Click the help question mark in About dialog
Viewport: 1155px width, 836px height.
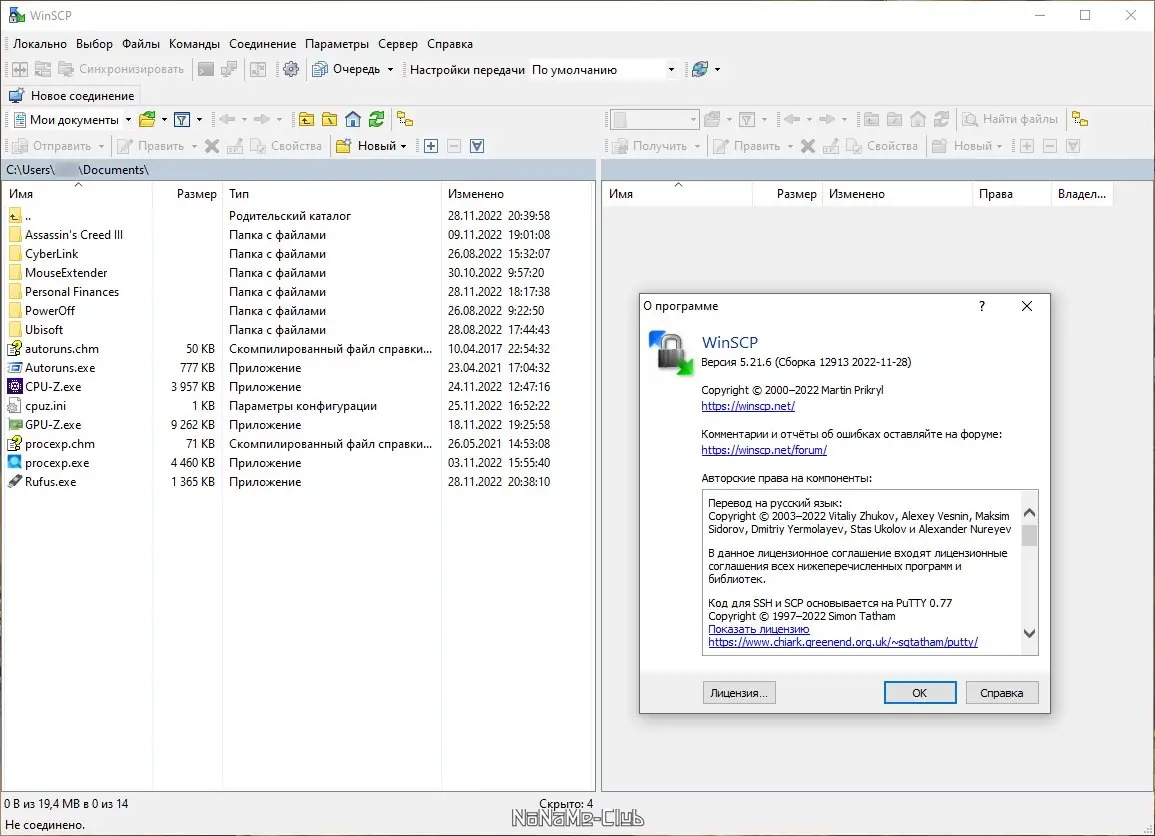[981, 307]
